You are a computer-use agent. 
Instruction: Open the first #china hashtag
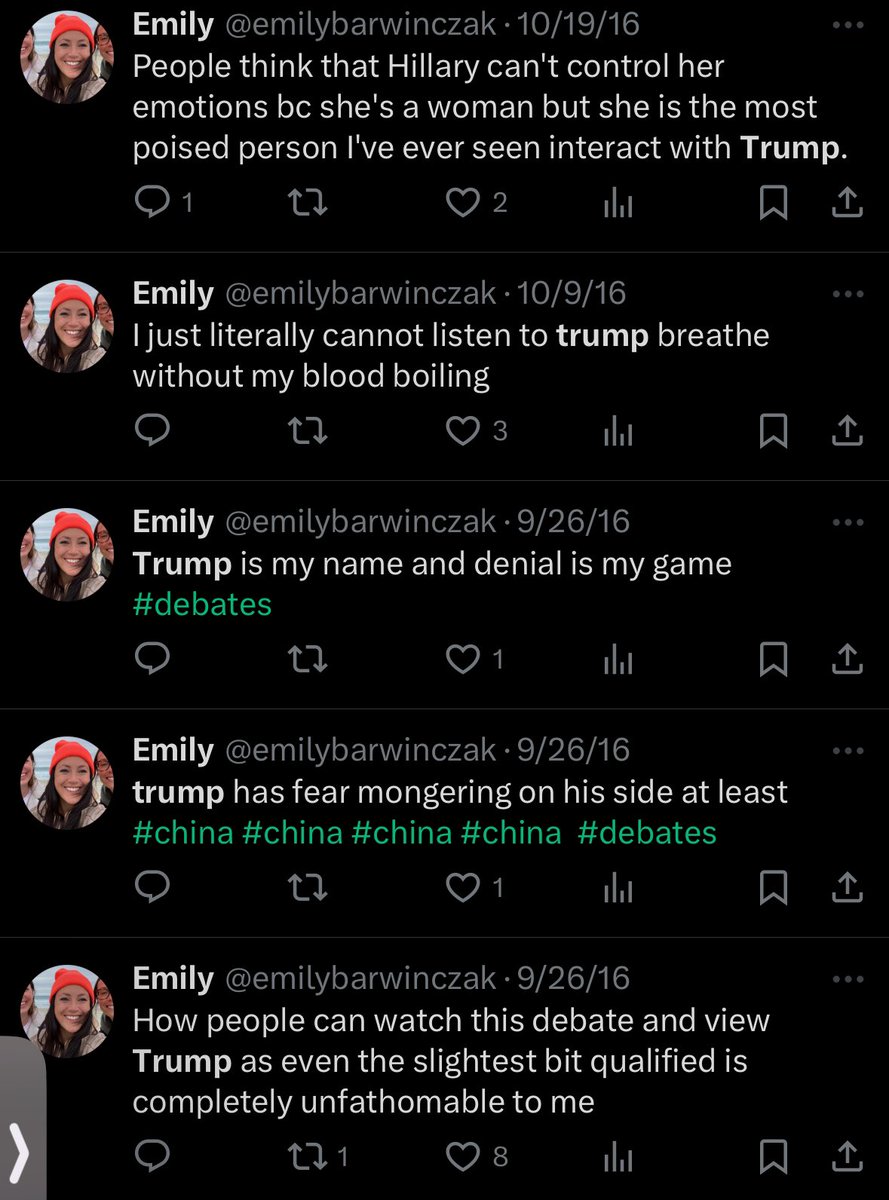click(183, 832)
